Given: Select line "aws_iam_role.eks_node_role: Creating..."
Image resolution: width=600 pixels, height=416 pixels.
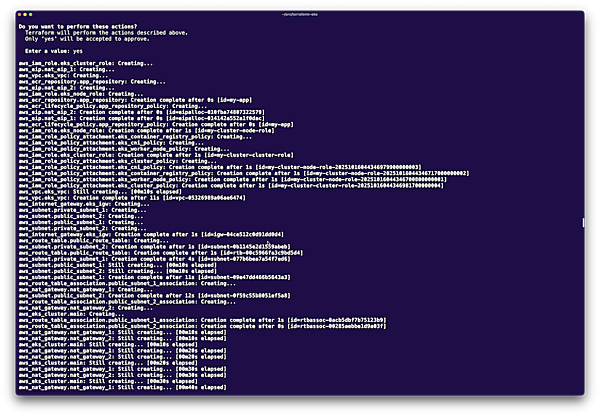Looking at the screenshot, I should click(x=81, y=94).
